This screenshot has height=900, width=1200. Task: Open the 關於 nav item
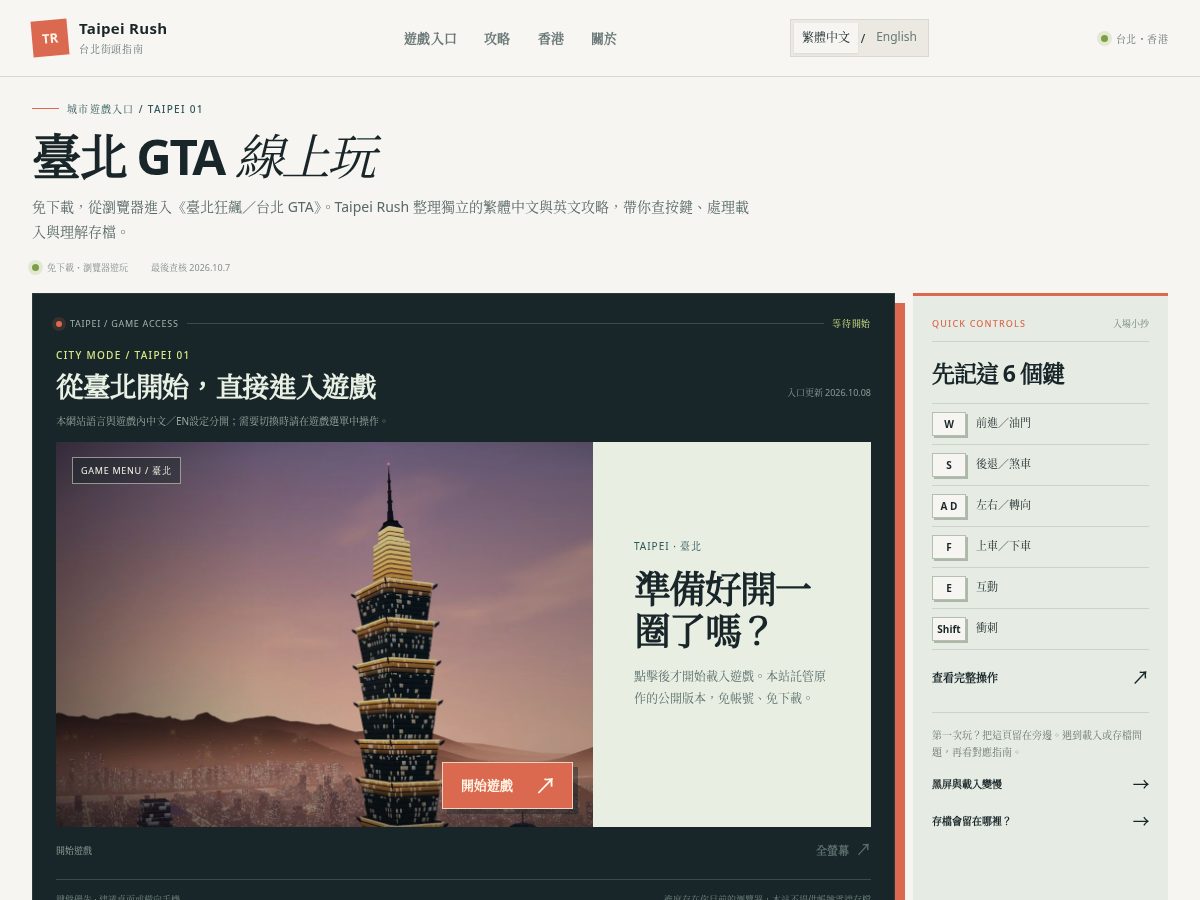point(604,38)
